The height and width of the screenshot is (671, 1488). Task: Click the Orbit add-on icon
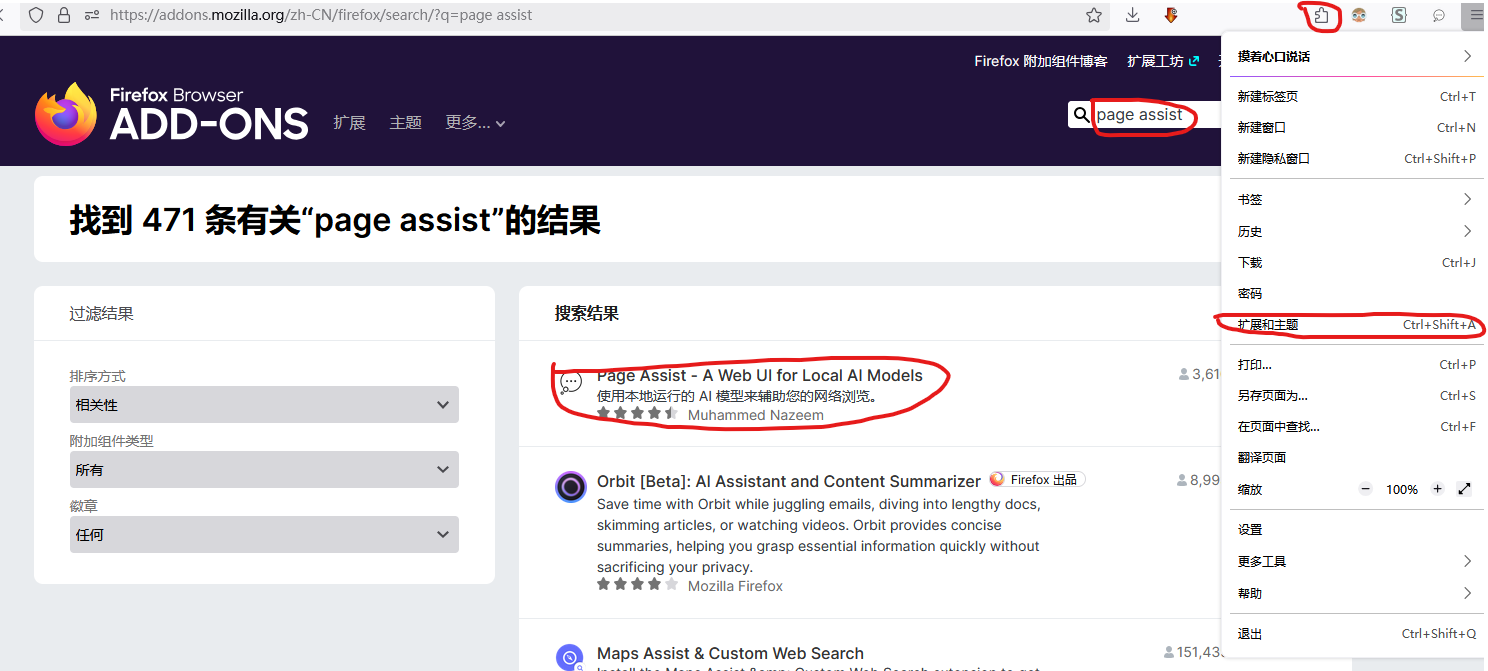571,487
